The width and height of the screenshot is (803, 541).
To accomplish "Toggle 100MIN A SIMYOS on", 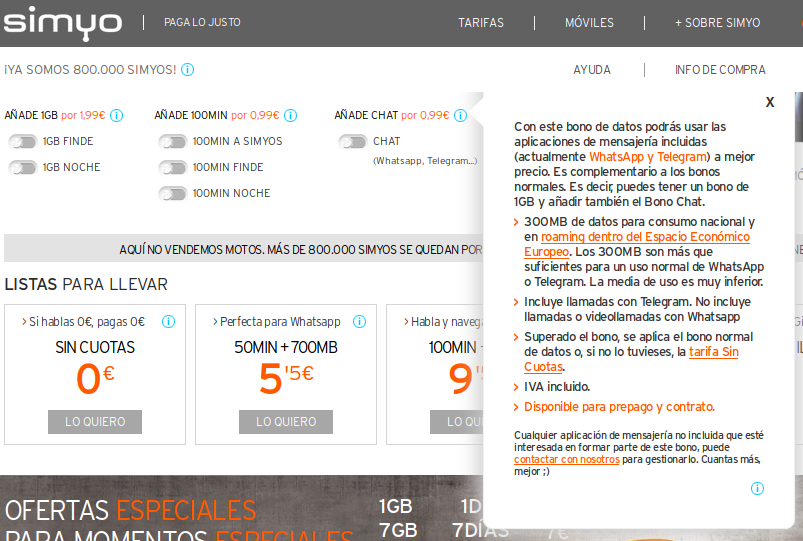I will [x=173, y=141].
